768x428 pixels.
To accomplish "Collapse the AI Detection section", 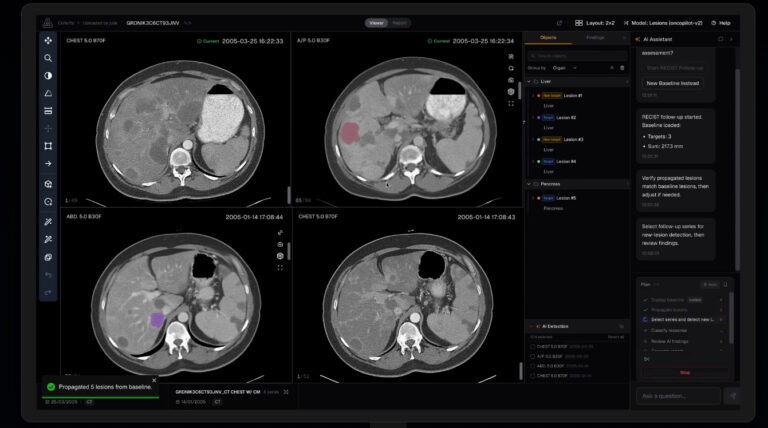I will (531, 326).
